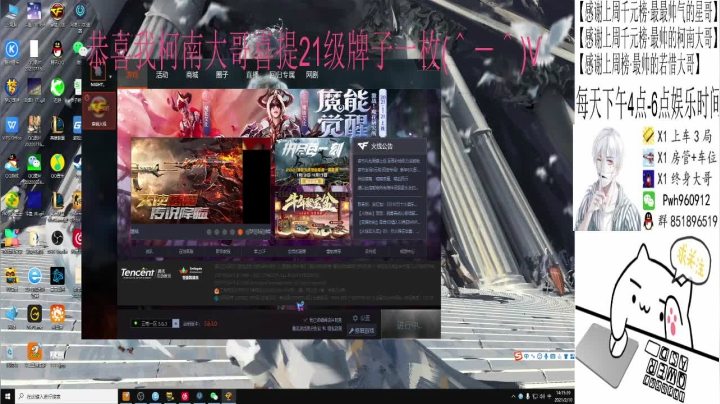720x404 pixels.
Task: Open the green square WeChat desktop icon
Action: coord(34,163)
